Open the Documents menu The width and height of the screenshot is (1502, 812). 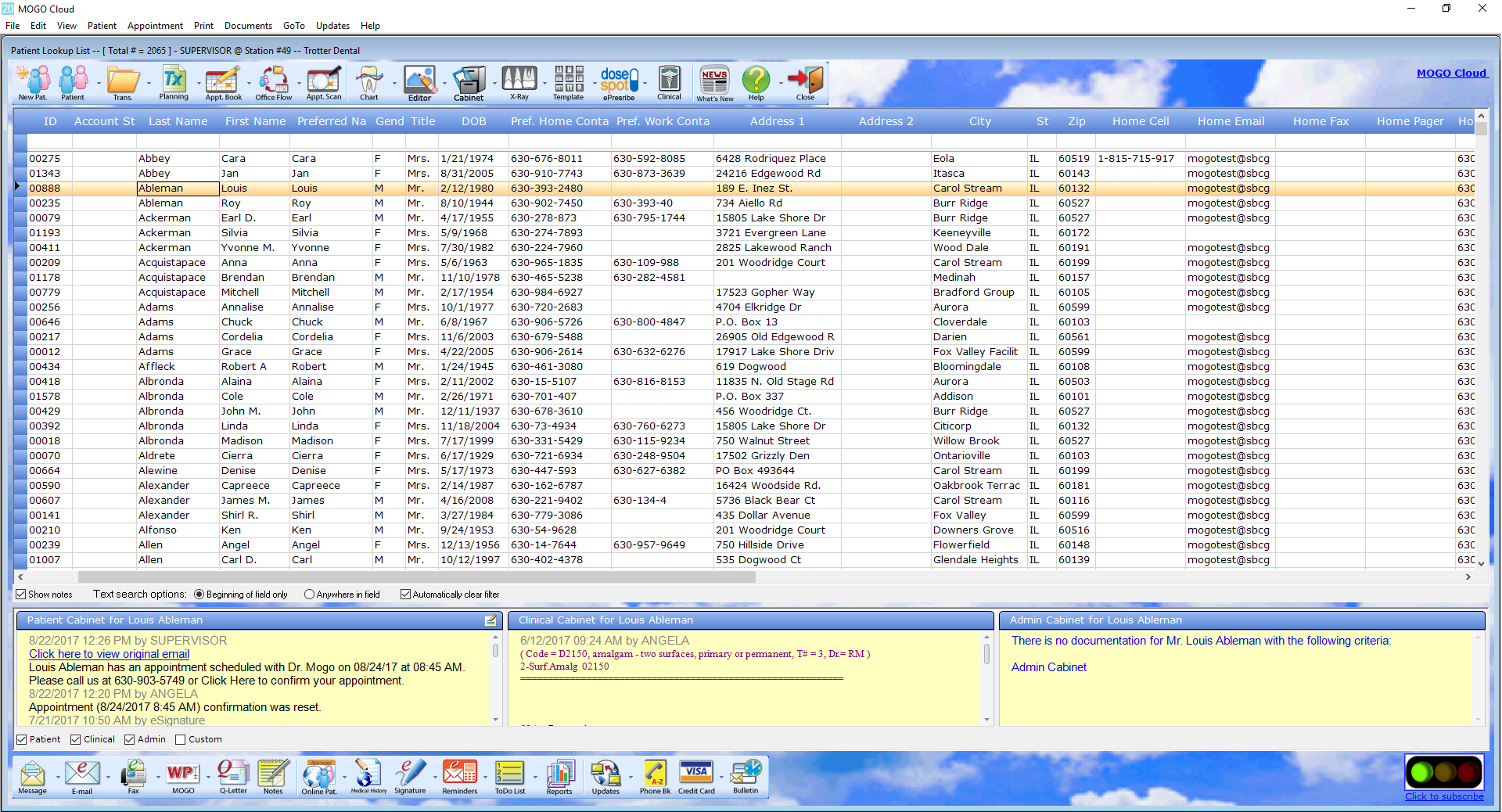(248, 26)
